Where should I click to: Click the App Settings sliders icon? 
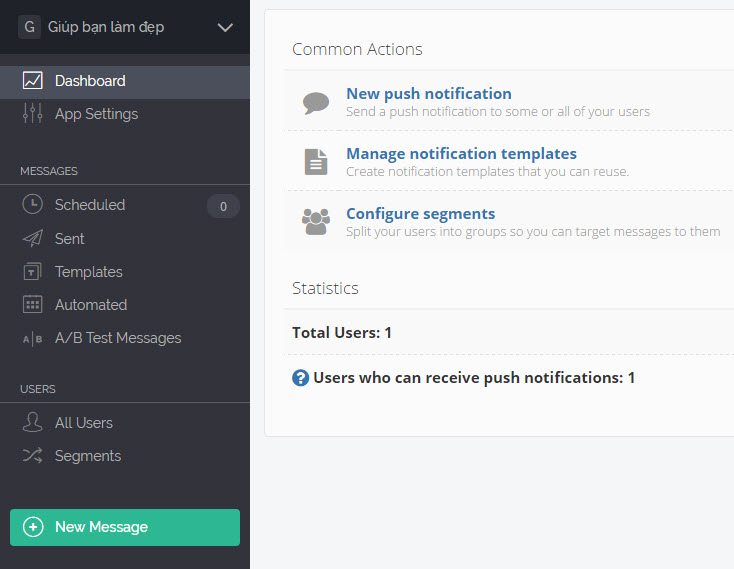tap(33, 114)
